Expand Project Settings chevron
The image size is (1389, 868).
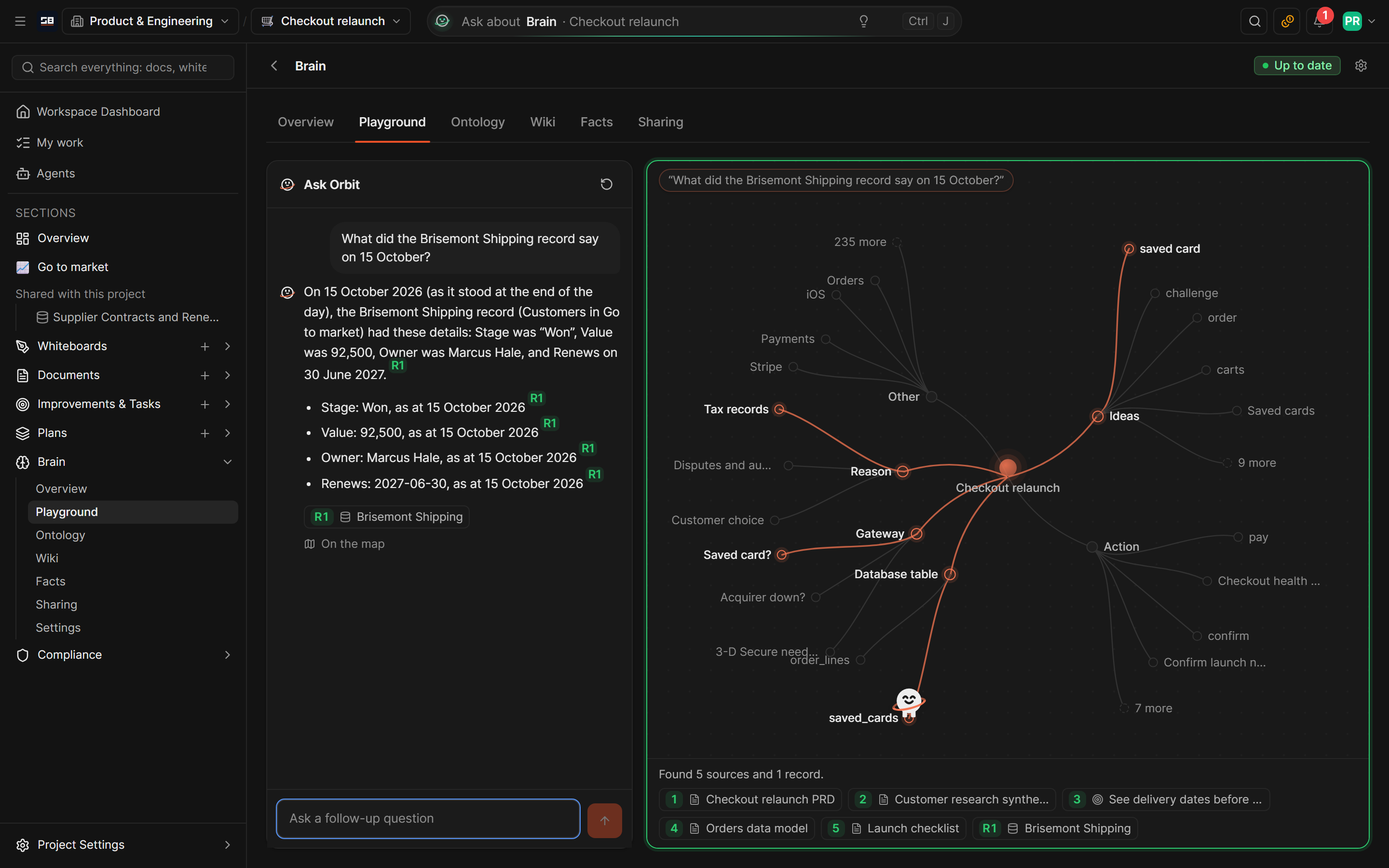(x=227, y=844)
